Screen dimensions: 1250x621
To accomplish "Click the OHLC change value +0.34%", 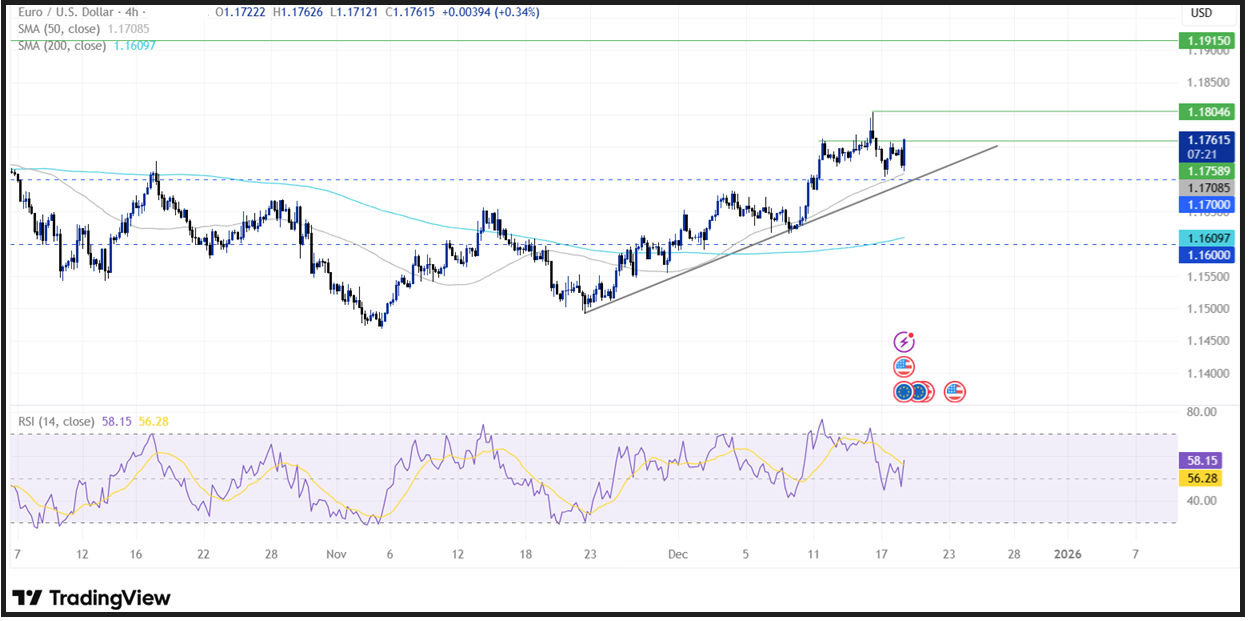I will click(x=519, y=12).
